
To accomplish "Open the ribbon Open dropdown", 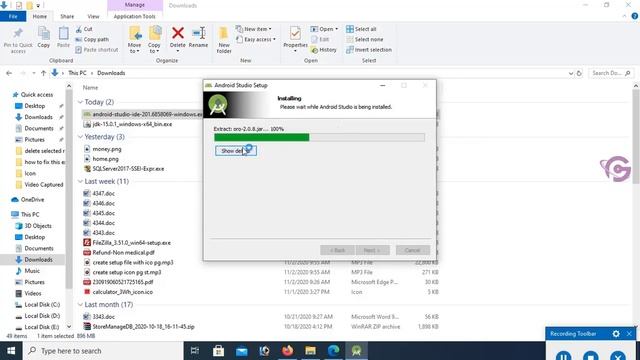I will click(x=324, y=29).
